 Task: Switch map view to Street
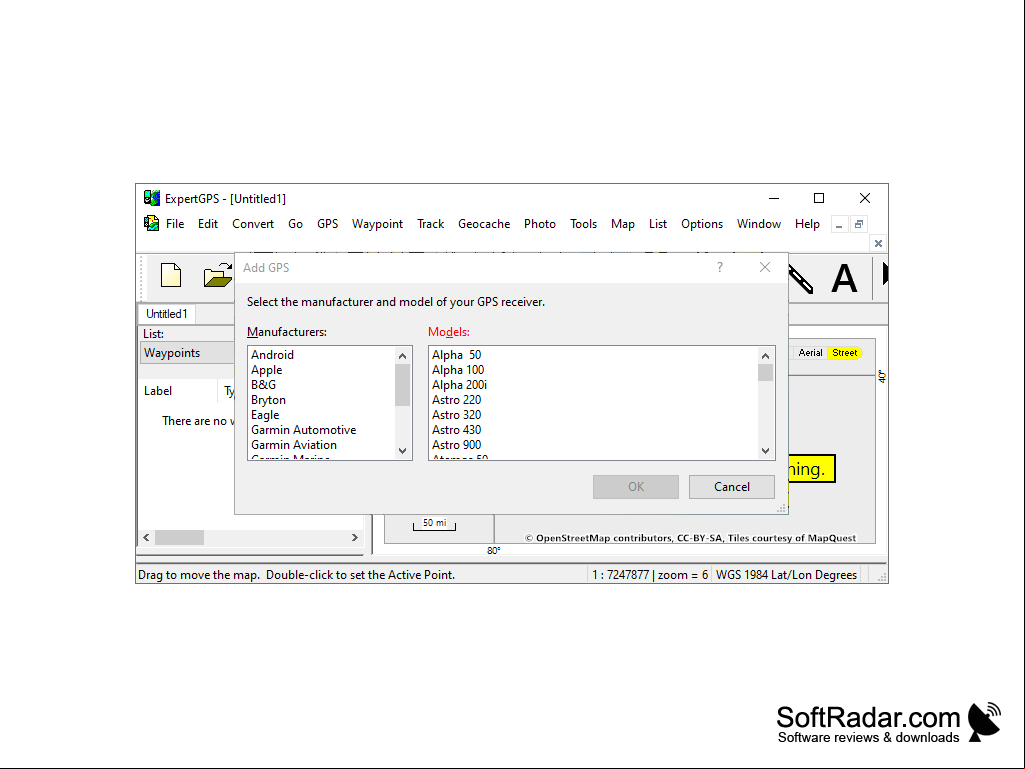coord(845,352)
